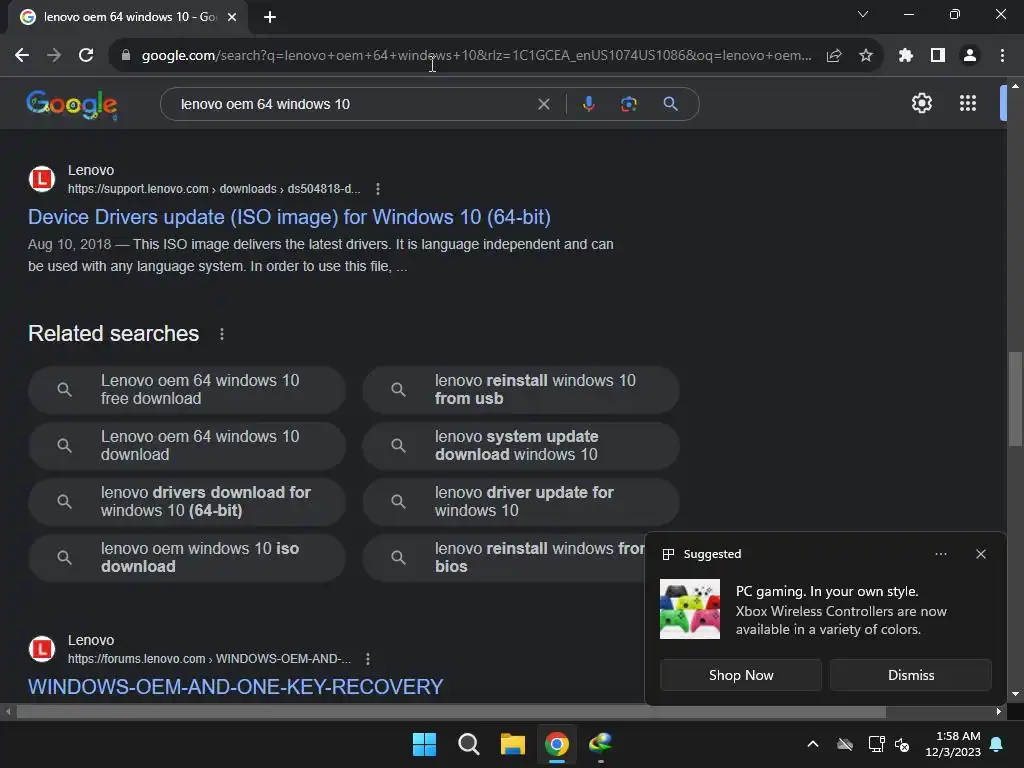
Task: View site information lock icon
Action: click(x=125, y=56)
